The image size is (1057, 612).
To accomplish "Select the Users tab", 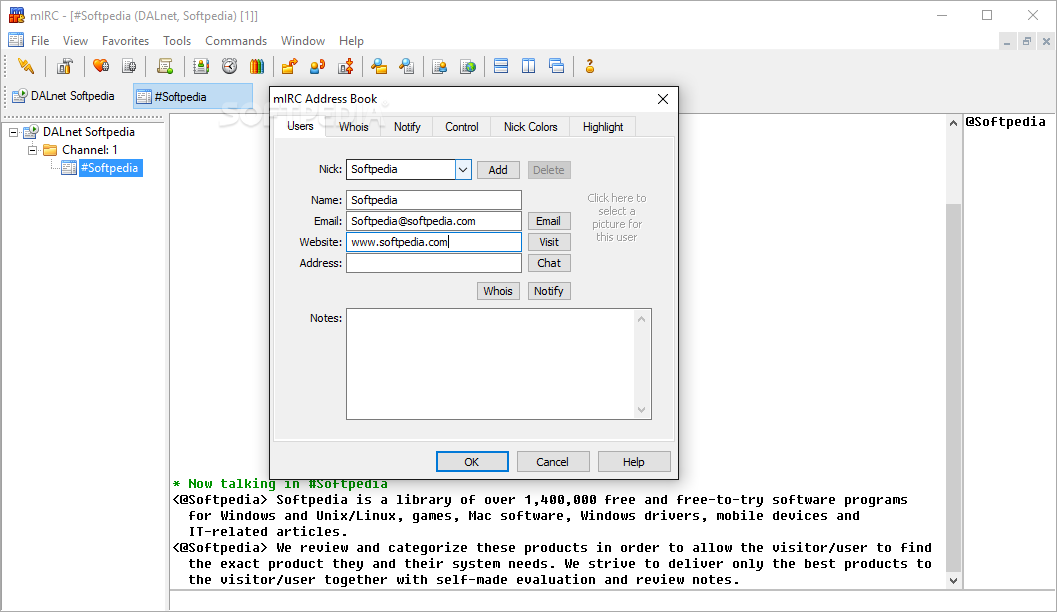I will pos(300,126).
